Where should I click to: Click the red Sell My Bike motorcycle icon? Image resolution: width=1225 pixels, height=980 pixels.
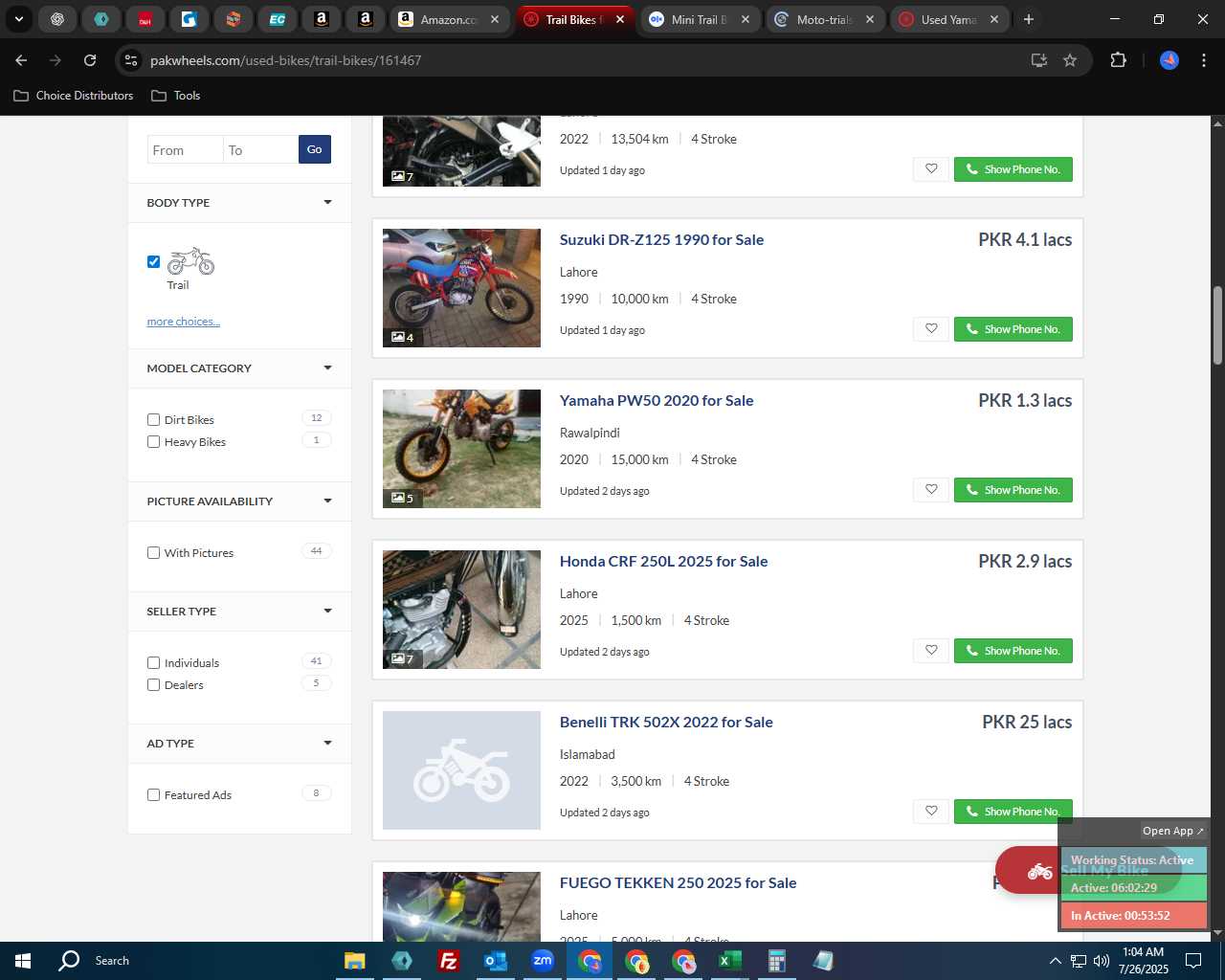point(1039,871)
